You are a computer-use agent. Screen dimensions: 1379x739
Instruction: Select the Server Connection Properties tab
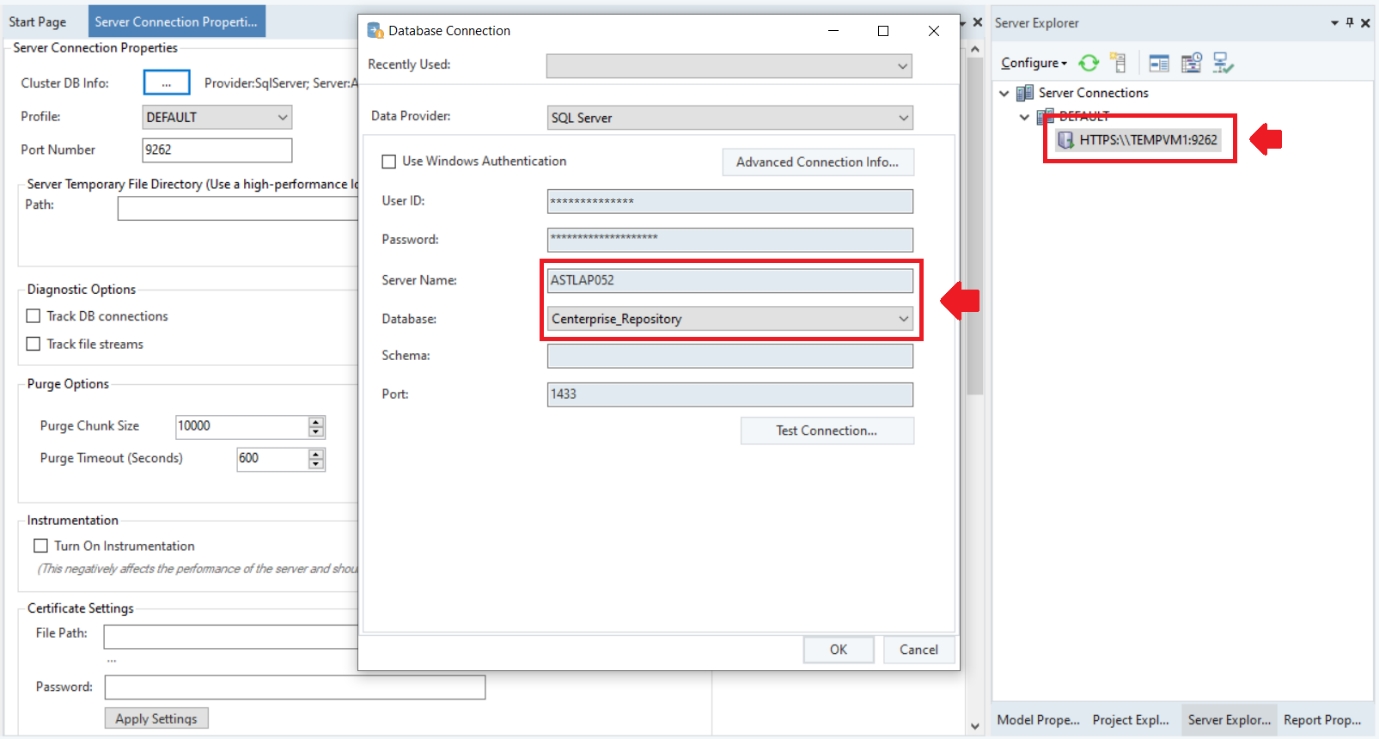[177, 22]
